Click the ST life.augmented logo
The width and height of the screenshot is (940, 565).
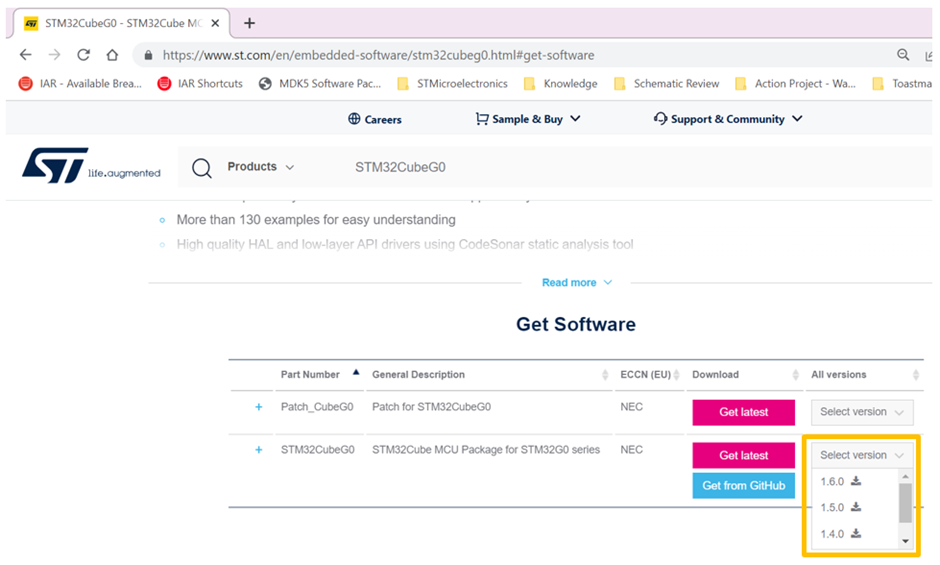[91, 166]
